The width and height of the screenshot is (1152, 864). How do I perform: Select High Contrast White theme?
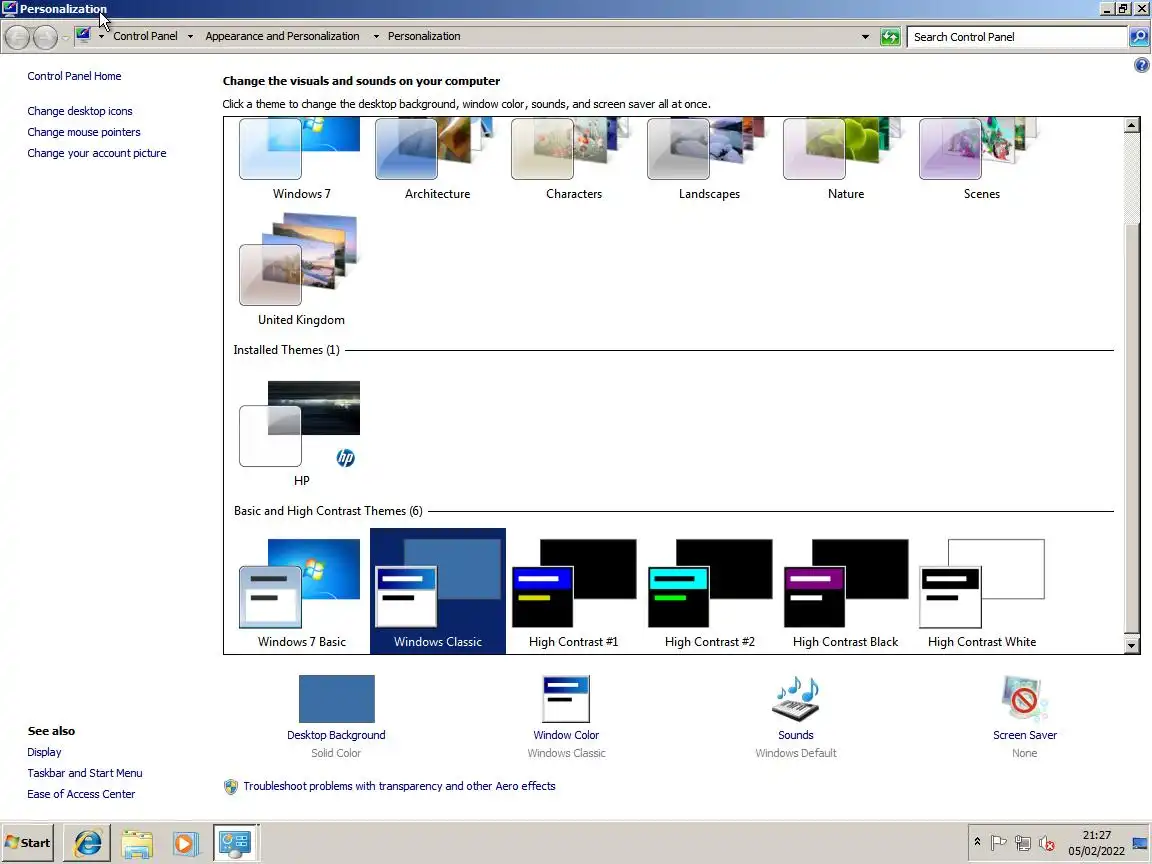981,593
